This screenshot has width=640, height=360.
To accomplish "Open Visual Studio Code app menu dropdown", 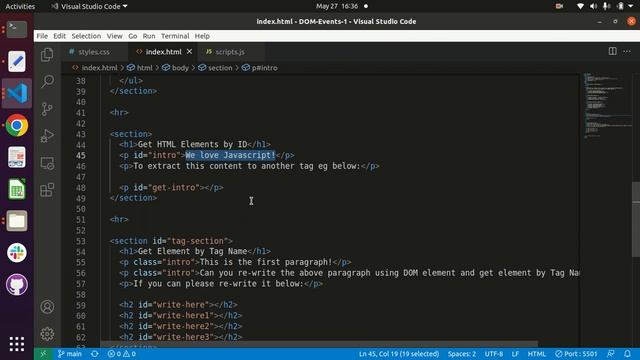I will point(89,6).
